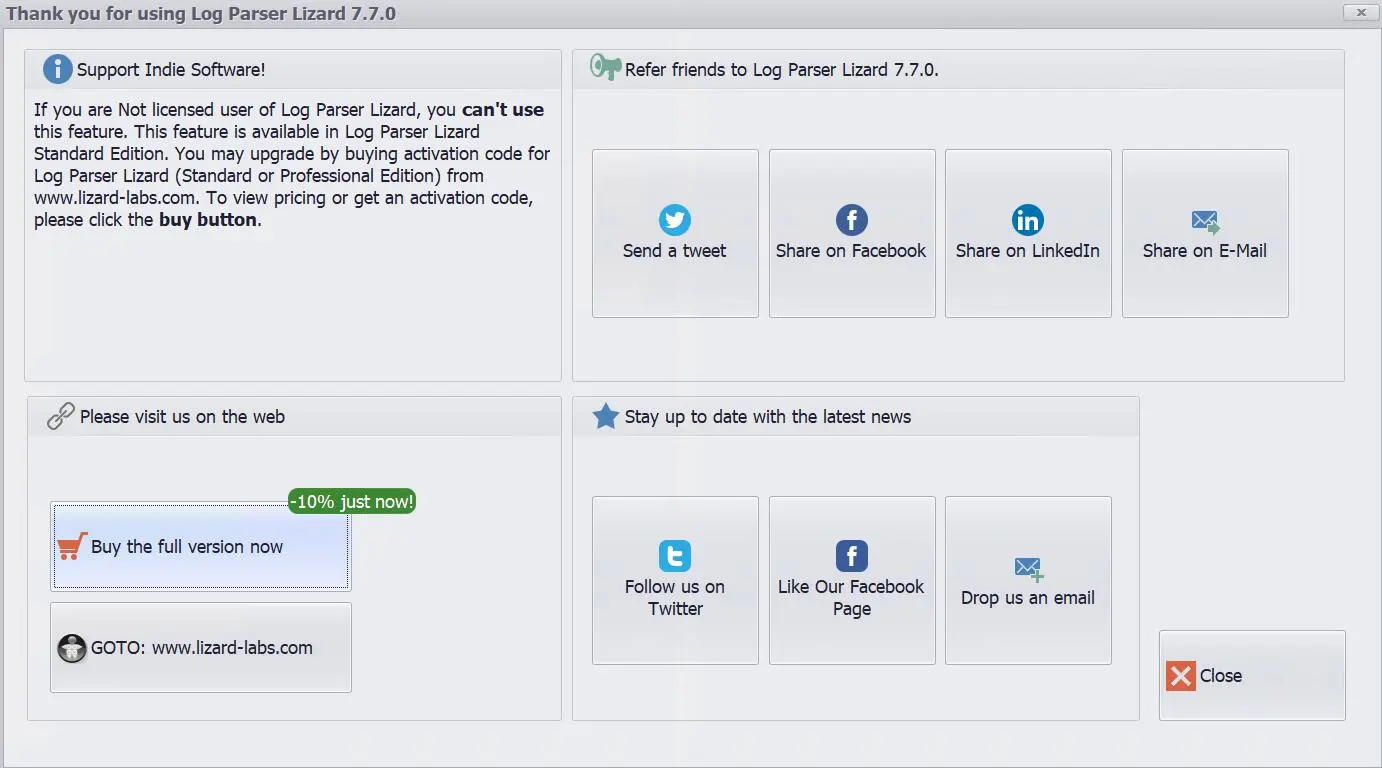Click the Thank you for using window title
This screenshot has width=1382, height=768.
(201, 14)
